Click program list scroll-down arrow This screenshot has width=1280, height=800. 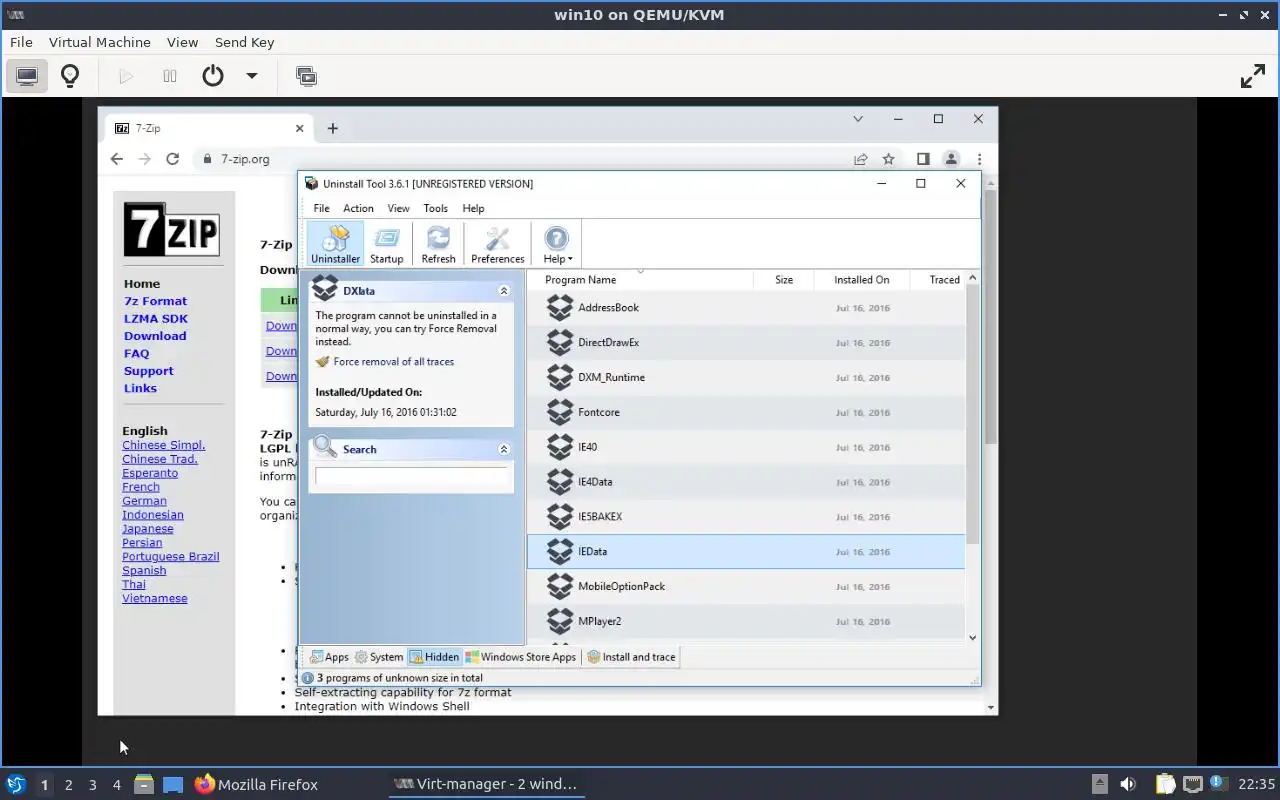point(973,638)
